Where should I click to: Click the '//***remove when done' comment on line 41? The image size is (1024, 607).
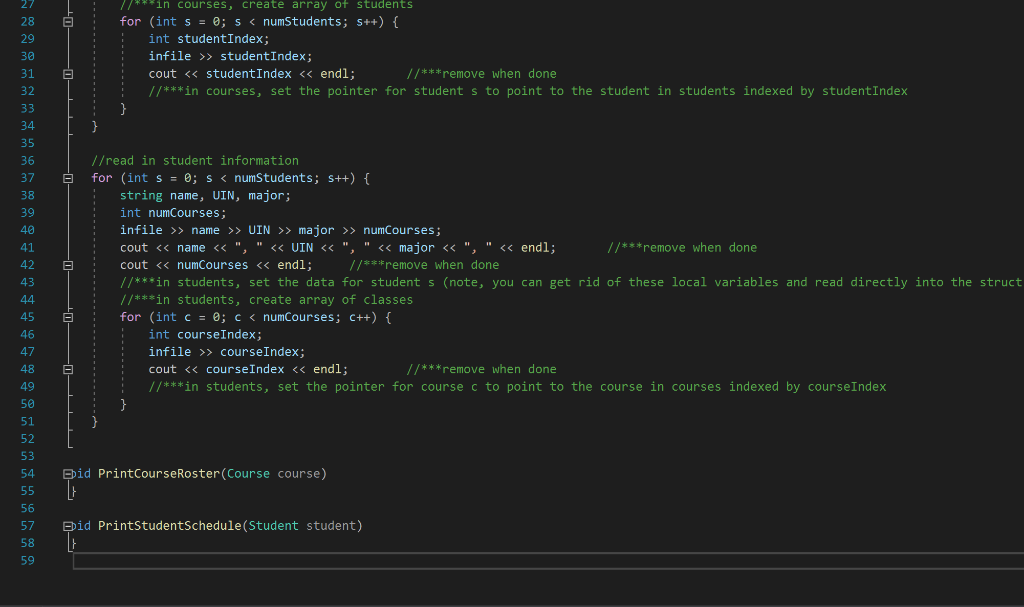(682, 248)
